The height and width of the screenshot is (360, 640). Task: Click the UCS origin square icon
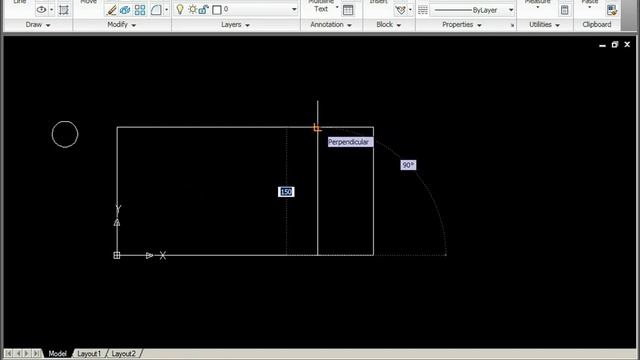coord(117,256)
